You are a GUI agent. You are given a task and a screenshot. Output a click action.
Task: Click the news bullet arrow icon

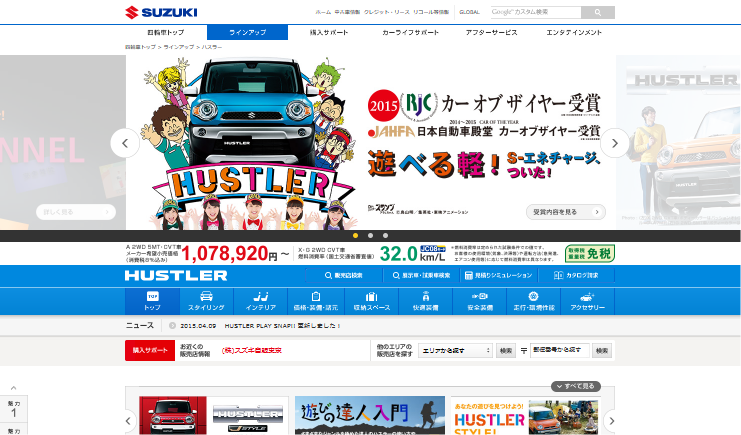[x=172, y=326]
